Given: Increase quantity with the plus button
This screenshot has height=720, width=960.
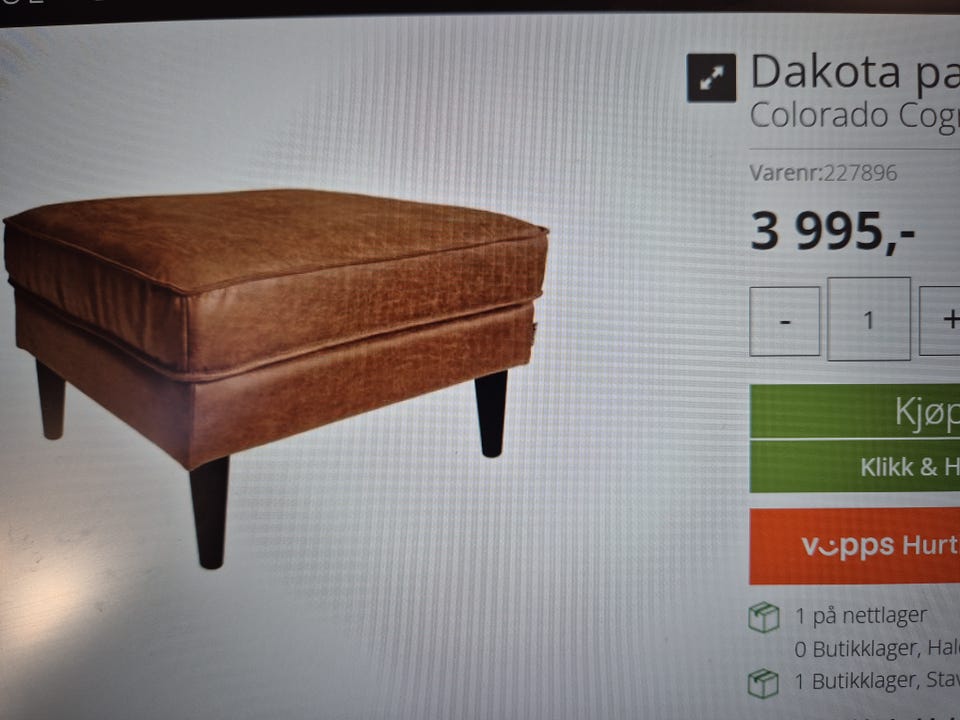Looking at the screenshot, I should [x=940, y=320].
